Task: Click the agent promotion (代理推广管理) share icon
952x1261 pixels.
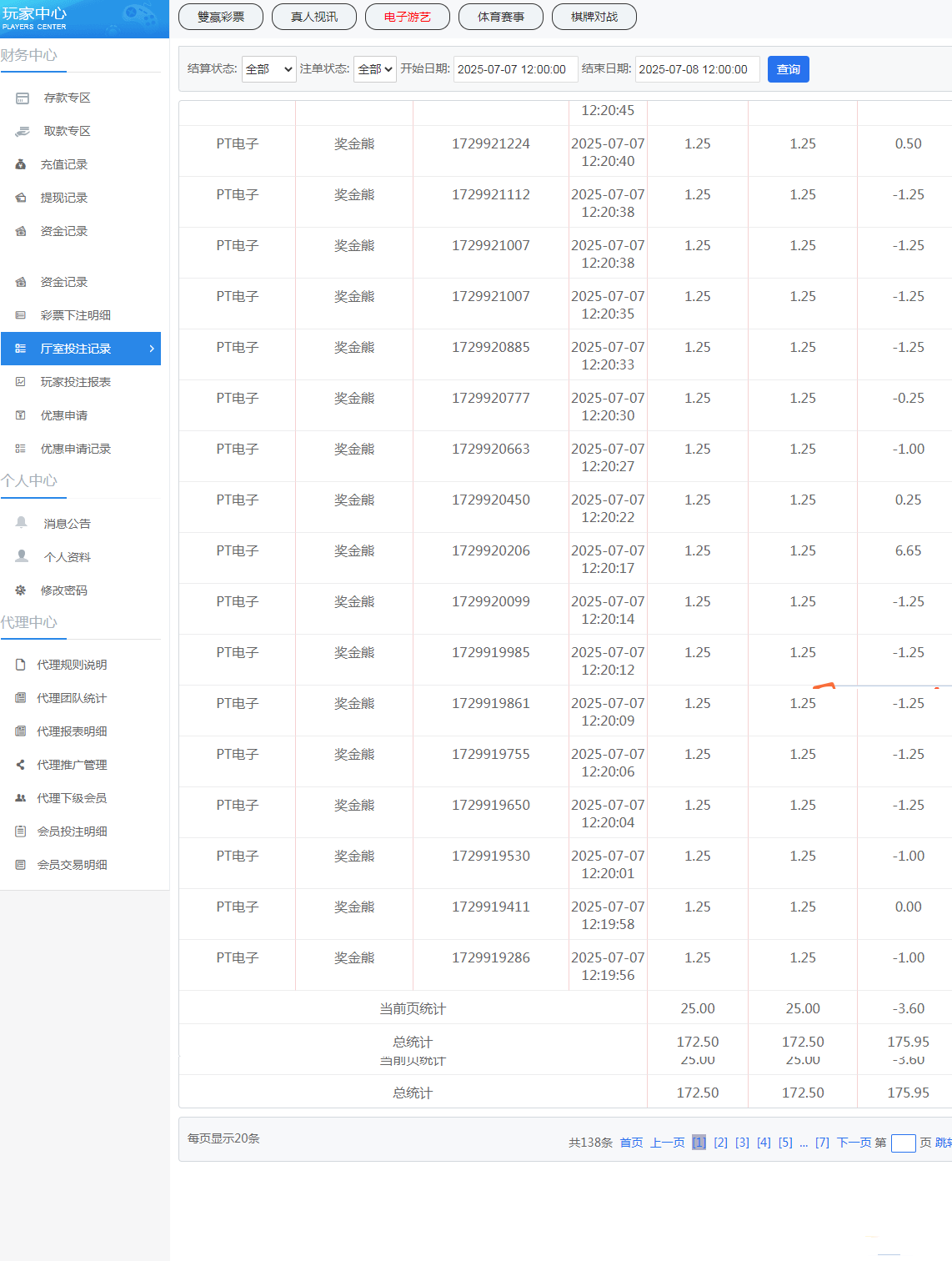Action: click(21, 765)
